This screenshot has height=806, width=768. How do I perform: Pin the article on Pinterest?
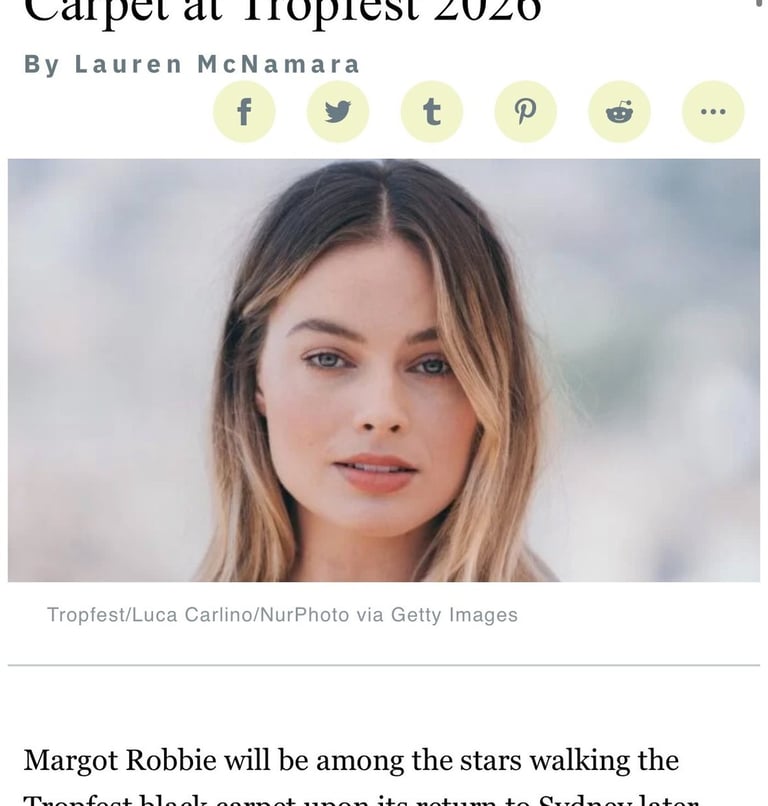[x=525, y=112]
